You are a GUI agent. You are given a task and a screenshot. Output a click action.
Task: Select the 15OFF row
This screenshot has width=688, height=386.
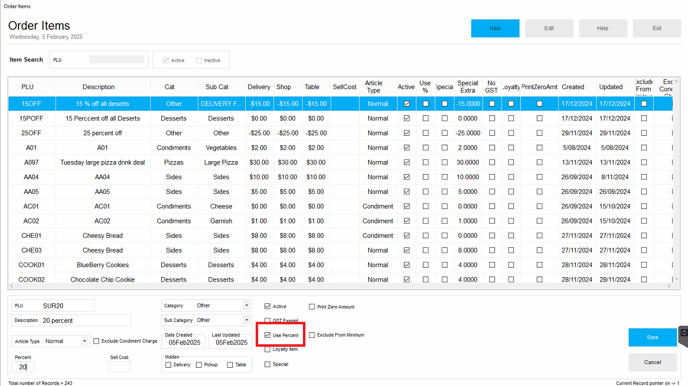point(340,104)
